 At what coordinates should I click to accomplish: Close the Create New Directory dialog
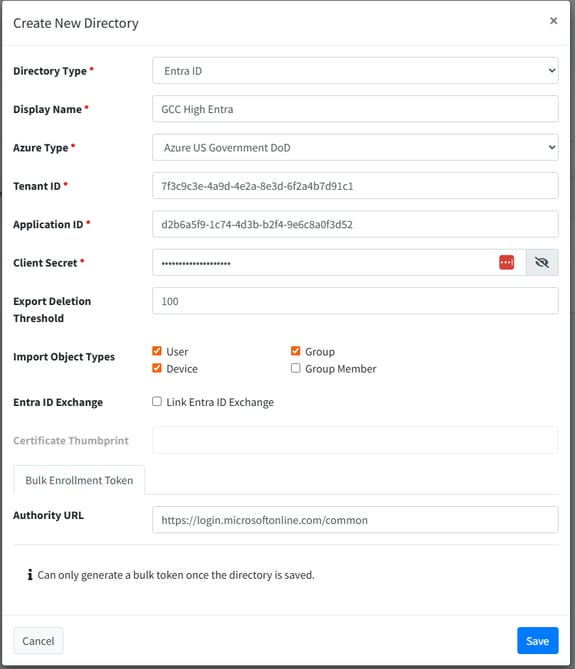click(x=553, y=20)
